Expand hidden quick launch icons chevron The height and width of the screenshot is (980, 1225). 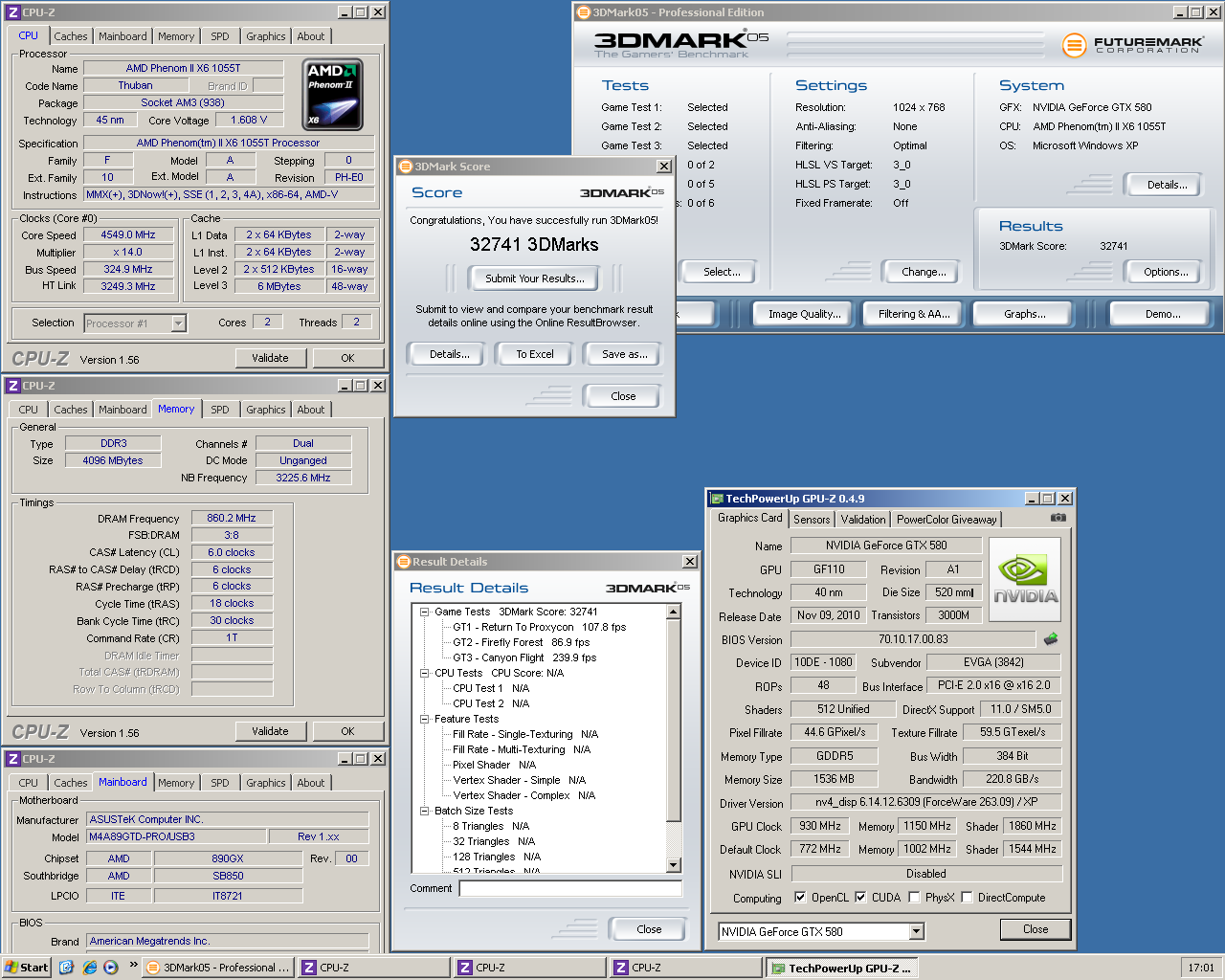(133, 965)
